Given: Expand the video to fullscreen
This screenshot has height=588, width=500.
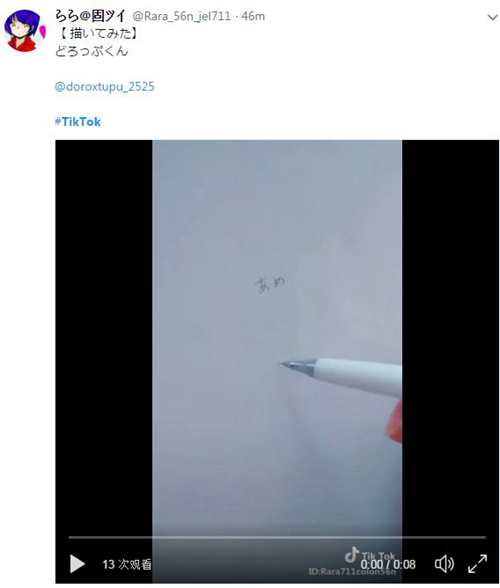Looking at the screenshot, I should (x=477, y=564).
